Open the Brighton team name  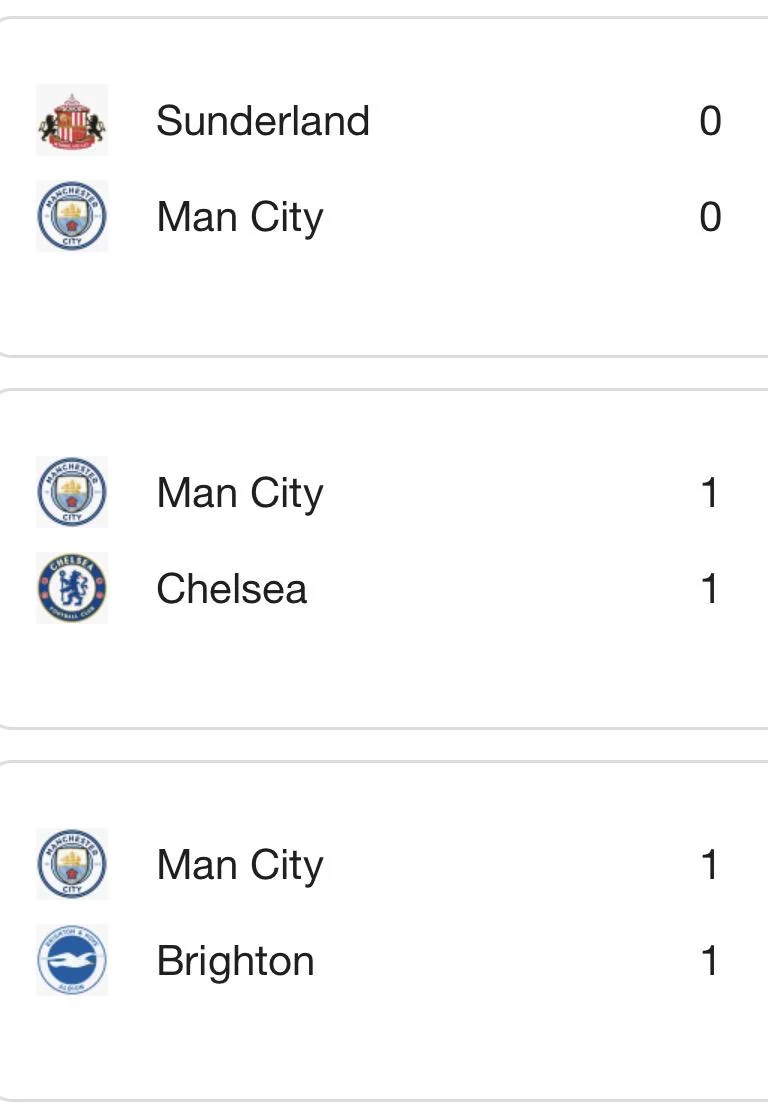click(x=236, y=961)
